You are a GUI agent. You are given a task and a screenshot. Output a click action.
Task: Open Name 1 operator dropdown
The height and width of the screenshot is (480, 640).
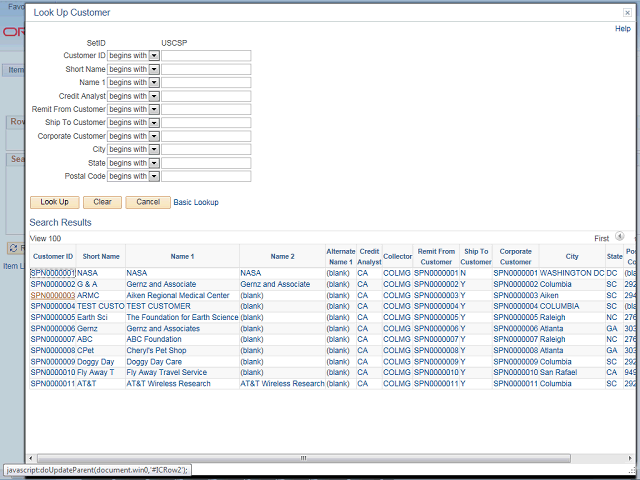coord(154,82)
